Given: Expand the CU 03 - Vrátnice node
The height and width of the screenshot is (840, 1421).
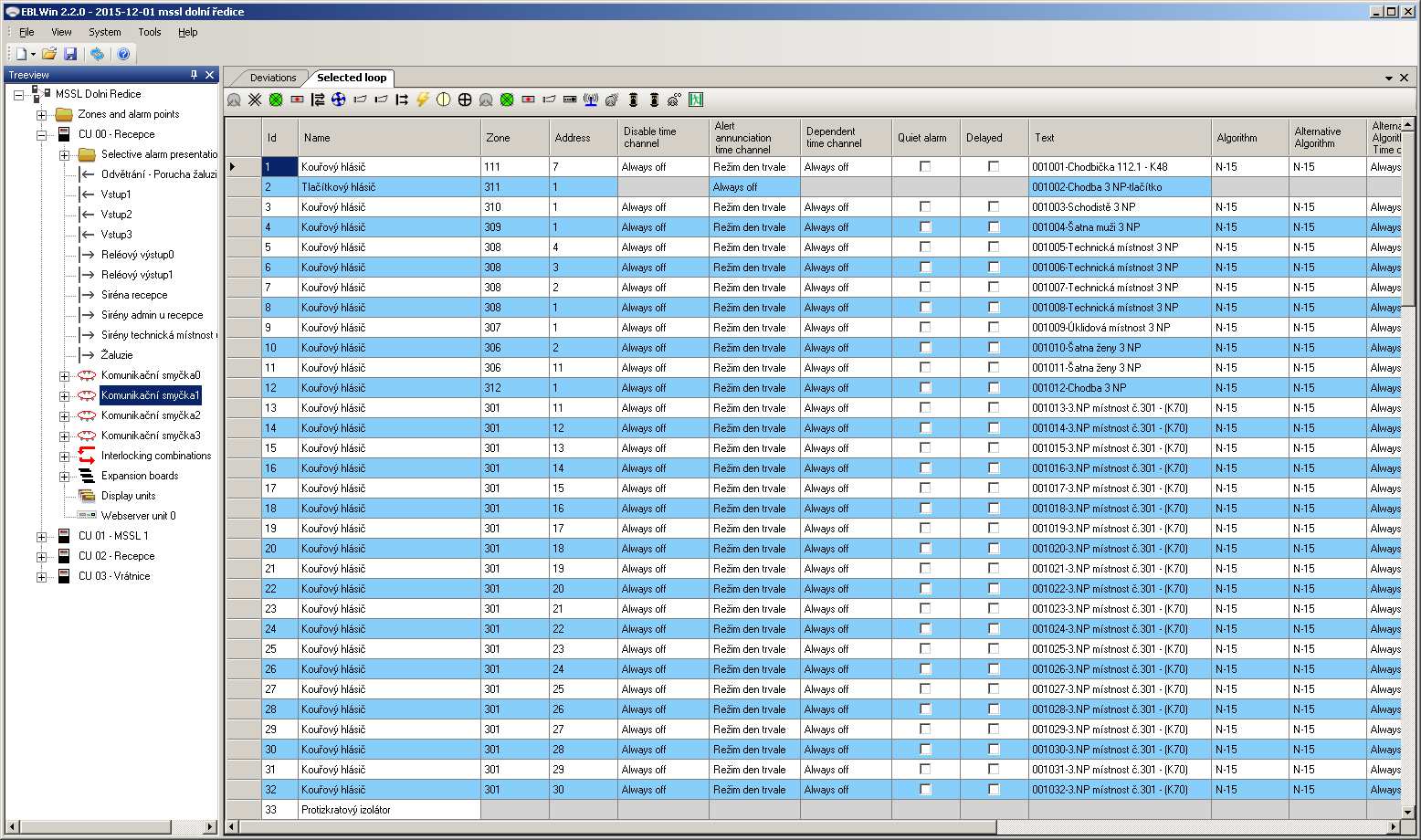Looking at the screenshot, I should tap(41, 577).
